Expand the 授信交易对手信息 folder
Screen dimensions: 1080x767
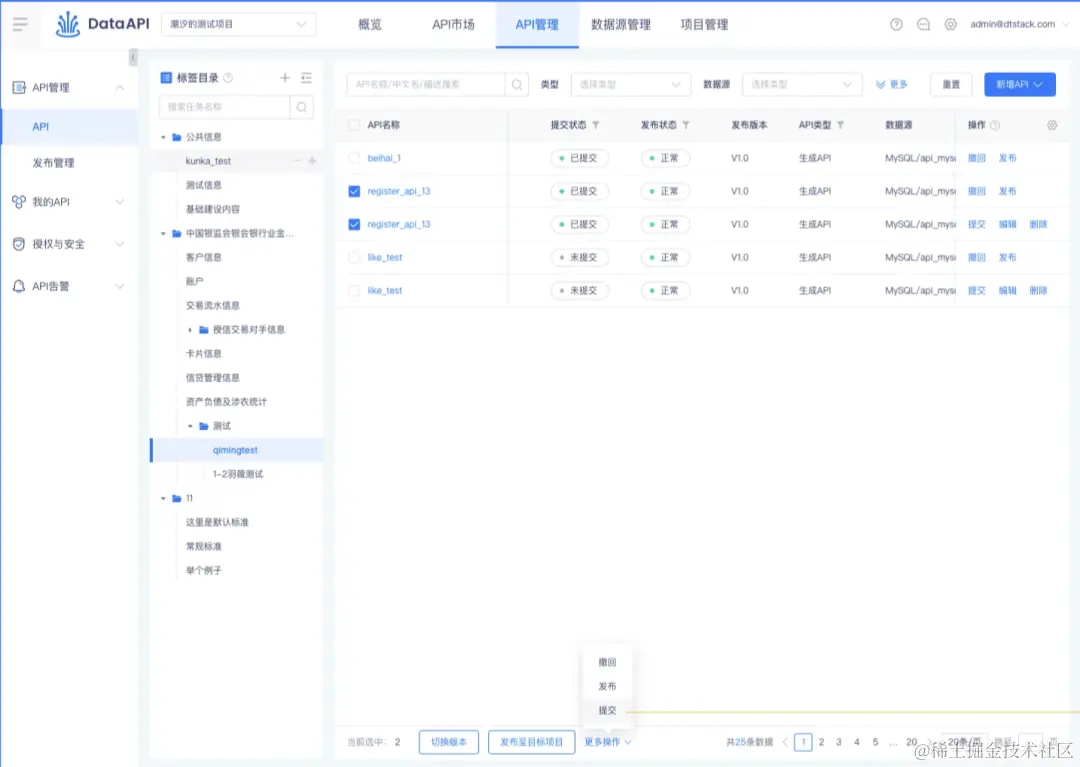pos(190,330)
